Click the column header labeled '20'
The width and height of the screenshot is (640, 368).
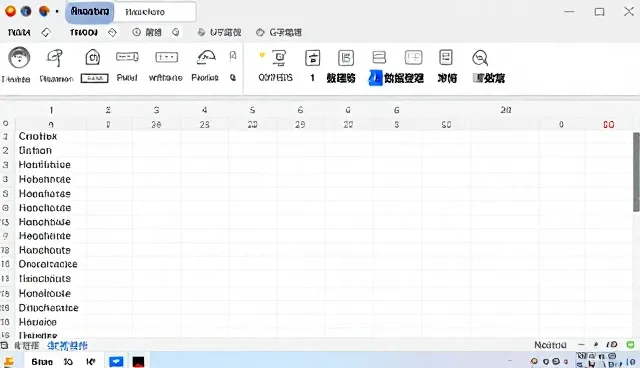(506, 110)
